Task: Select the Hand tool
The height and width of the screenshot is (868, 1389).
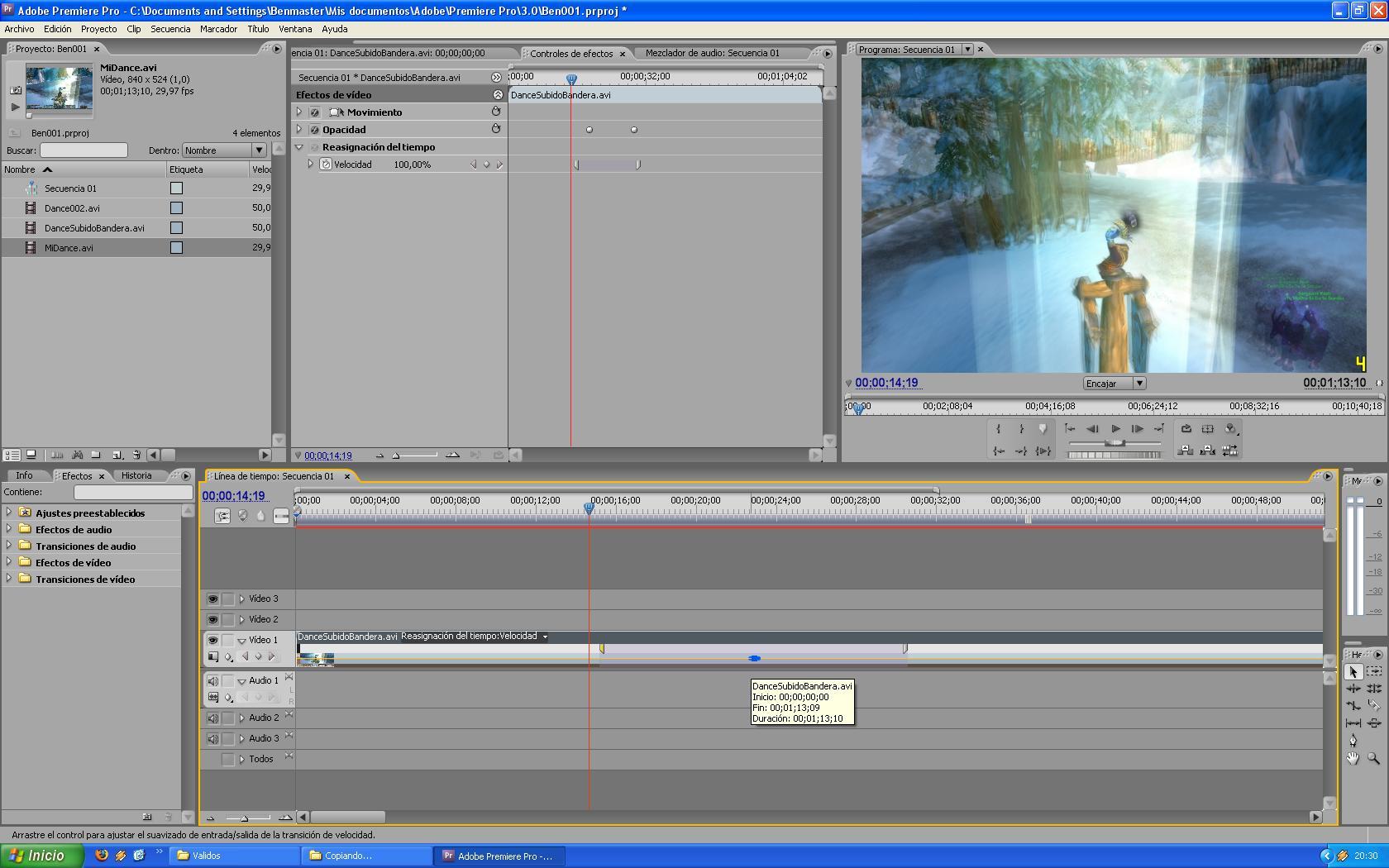Action: (1353, 758)
